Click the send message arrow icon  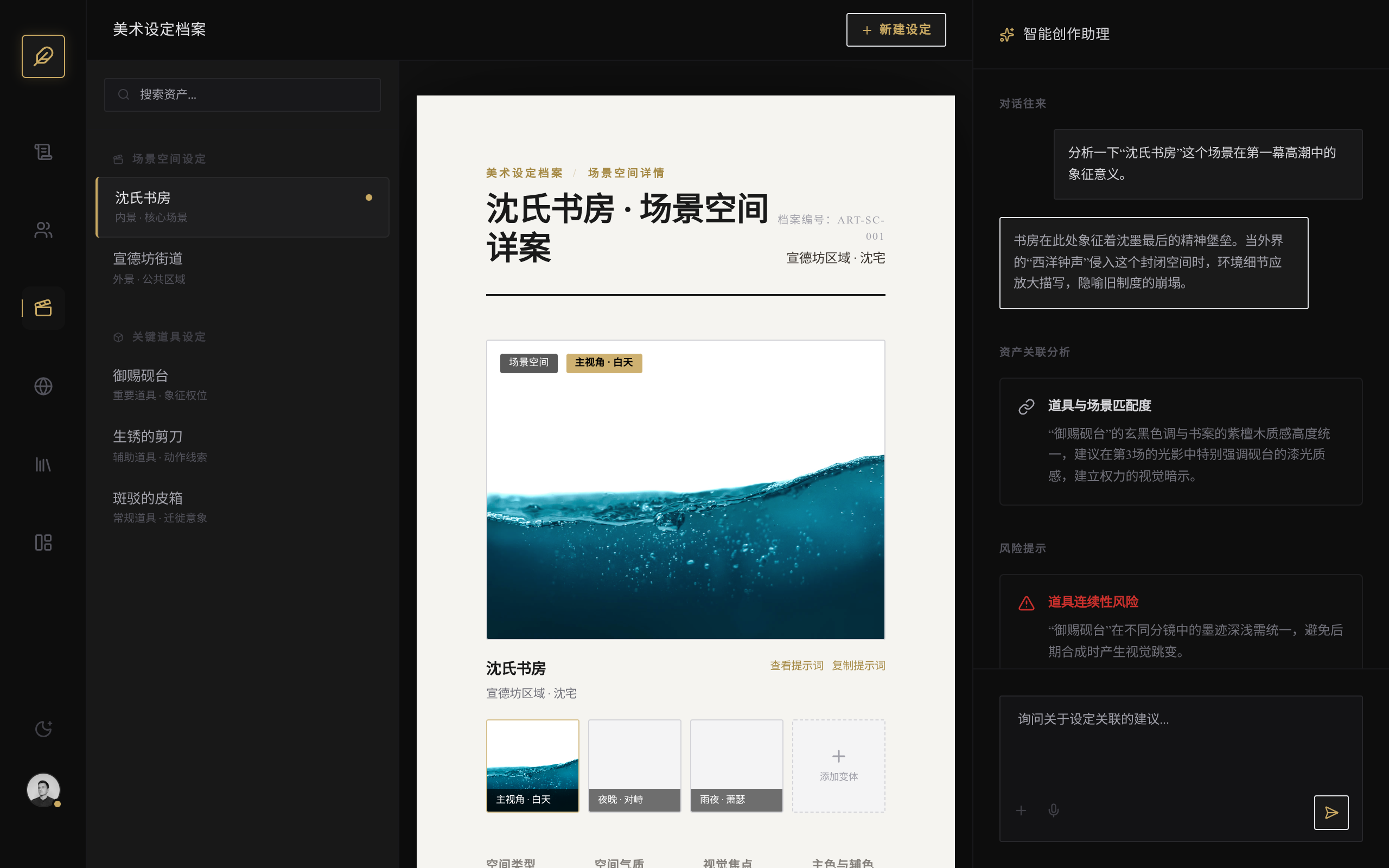pos(1330,812)
